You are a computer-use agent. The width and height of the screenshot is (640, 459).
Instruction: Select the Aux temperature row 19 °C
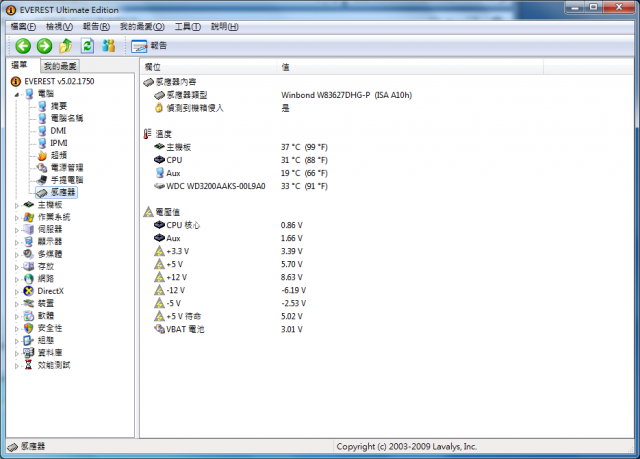tap(241, 173)
